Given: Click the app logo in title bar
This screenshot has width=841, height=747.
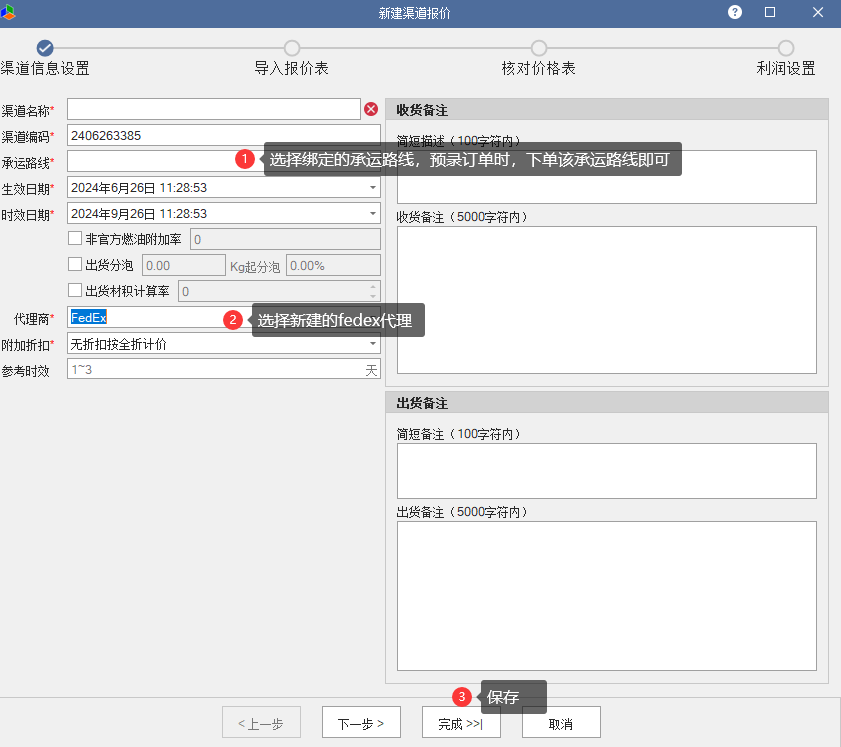Looking at the screenshot, I should [x=8, y=12].
